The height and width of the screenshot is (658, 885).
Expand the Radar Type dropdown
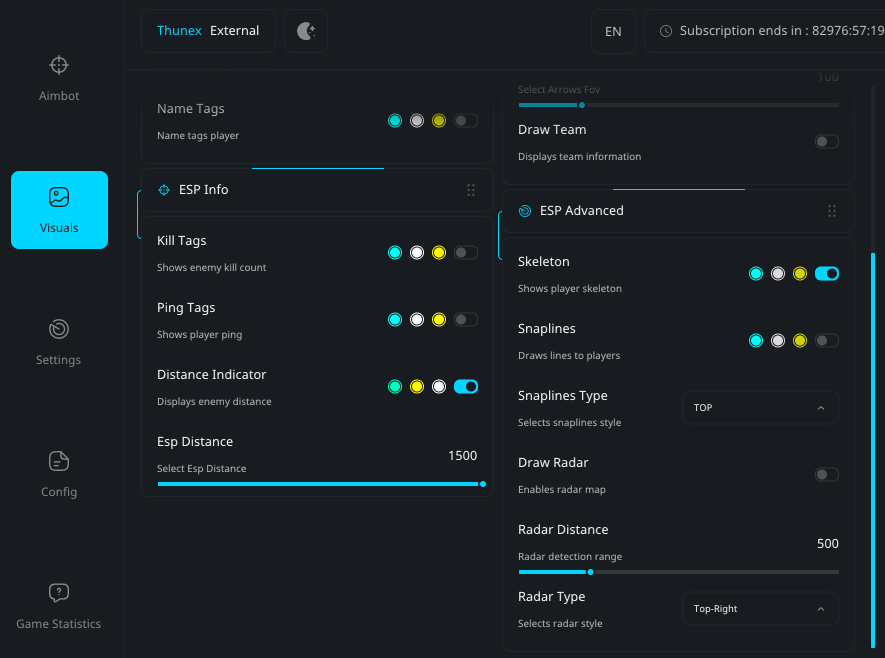tap(760, 609)
